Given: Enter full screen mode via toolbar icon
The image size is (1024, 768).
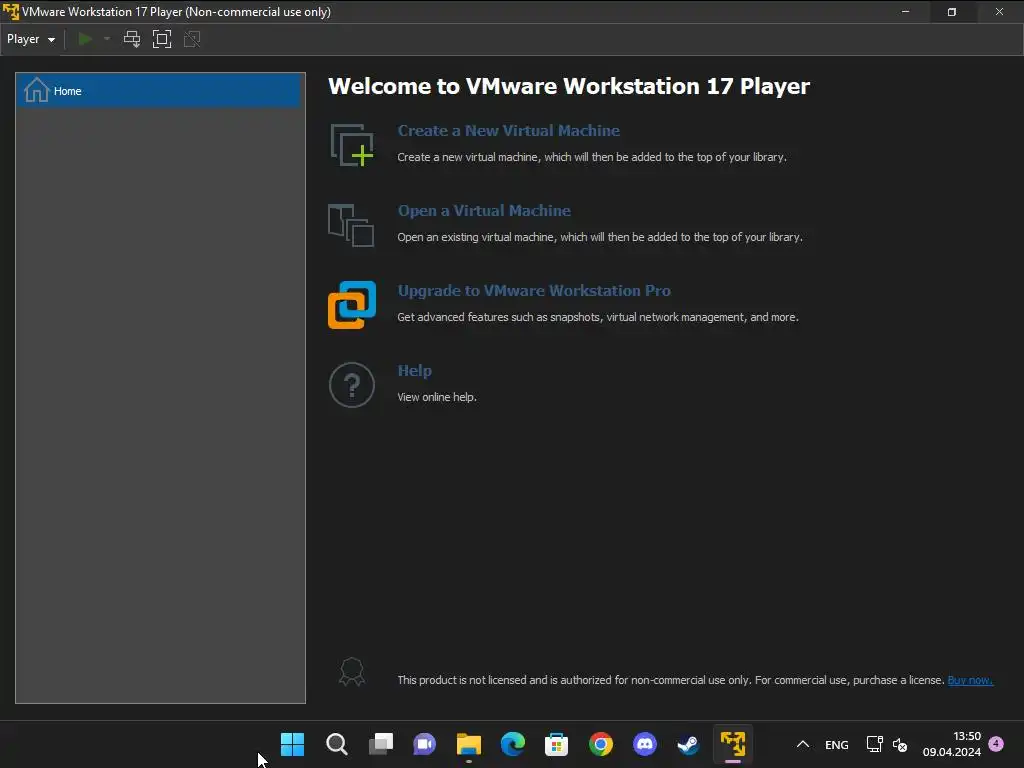Looking at the screenshot, I should 162,39.
